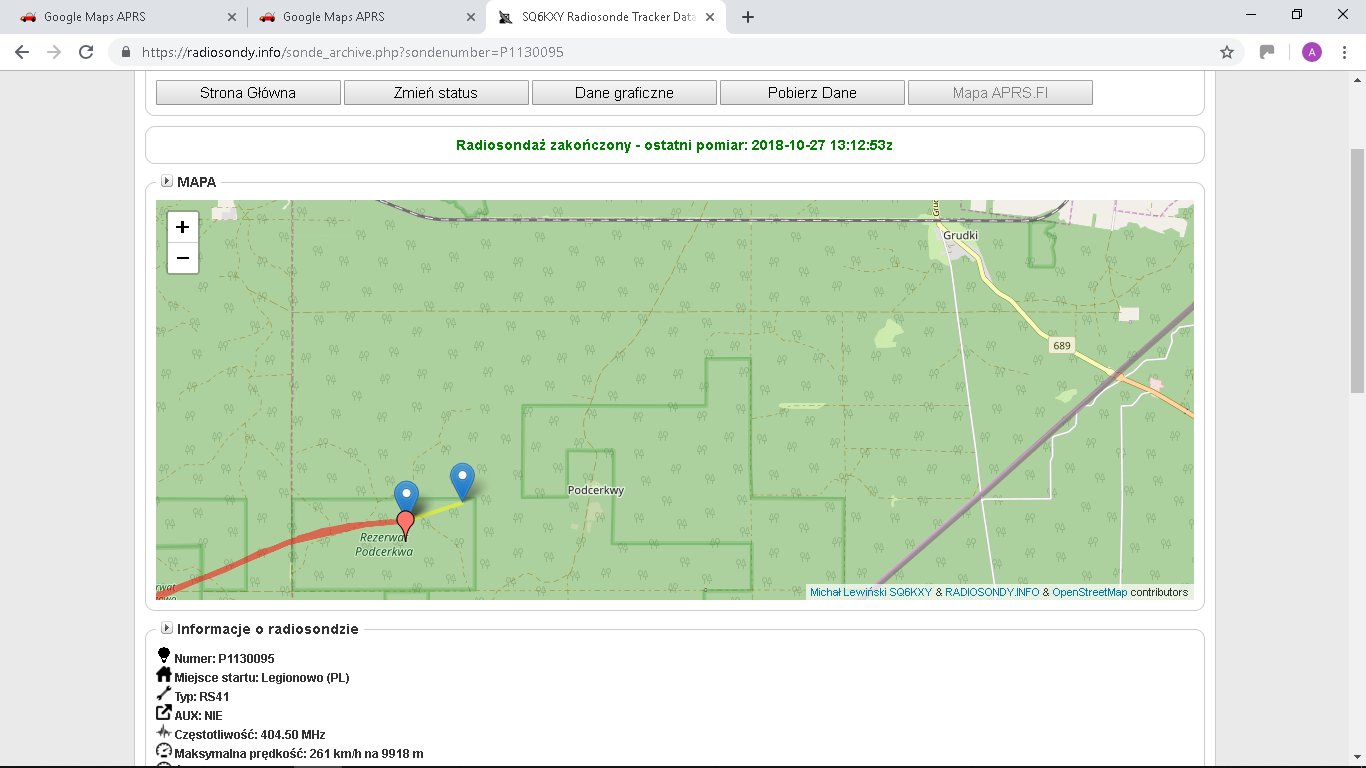Close the first Google Maps APRS tab

click(231, 17)
